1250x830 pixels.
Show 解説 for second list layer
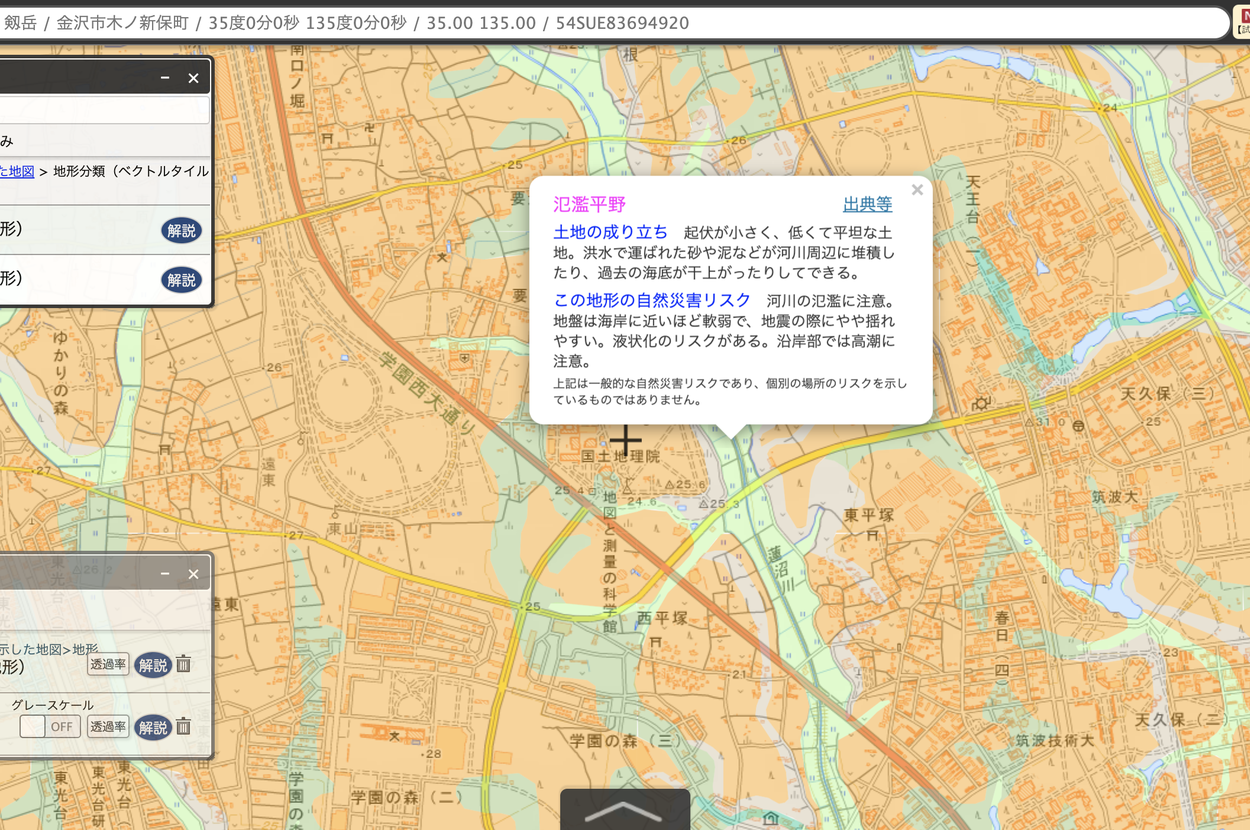click(x=181, y=280)
